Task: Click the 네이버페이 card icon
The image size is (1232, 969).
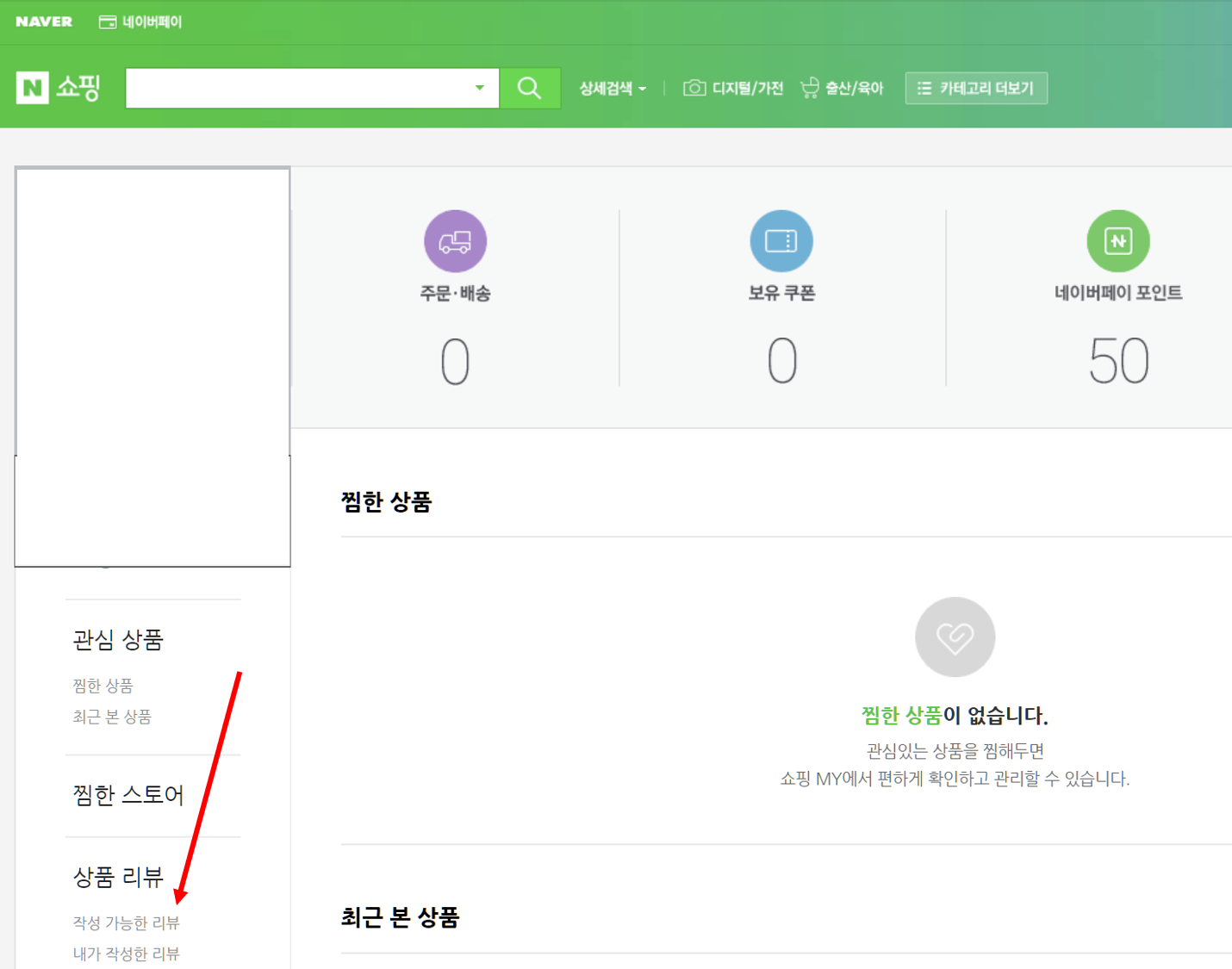Action: [108, 22]
